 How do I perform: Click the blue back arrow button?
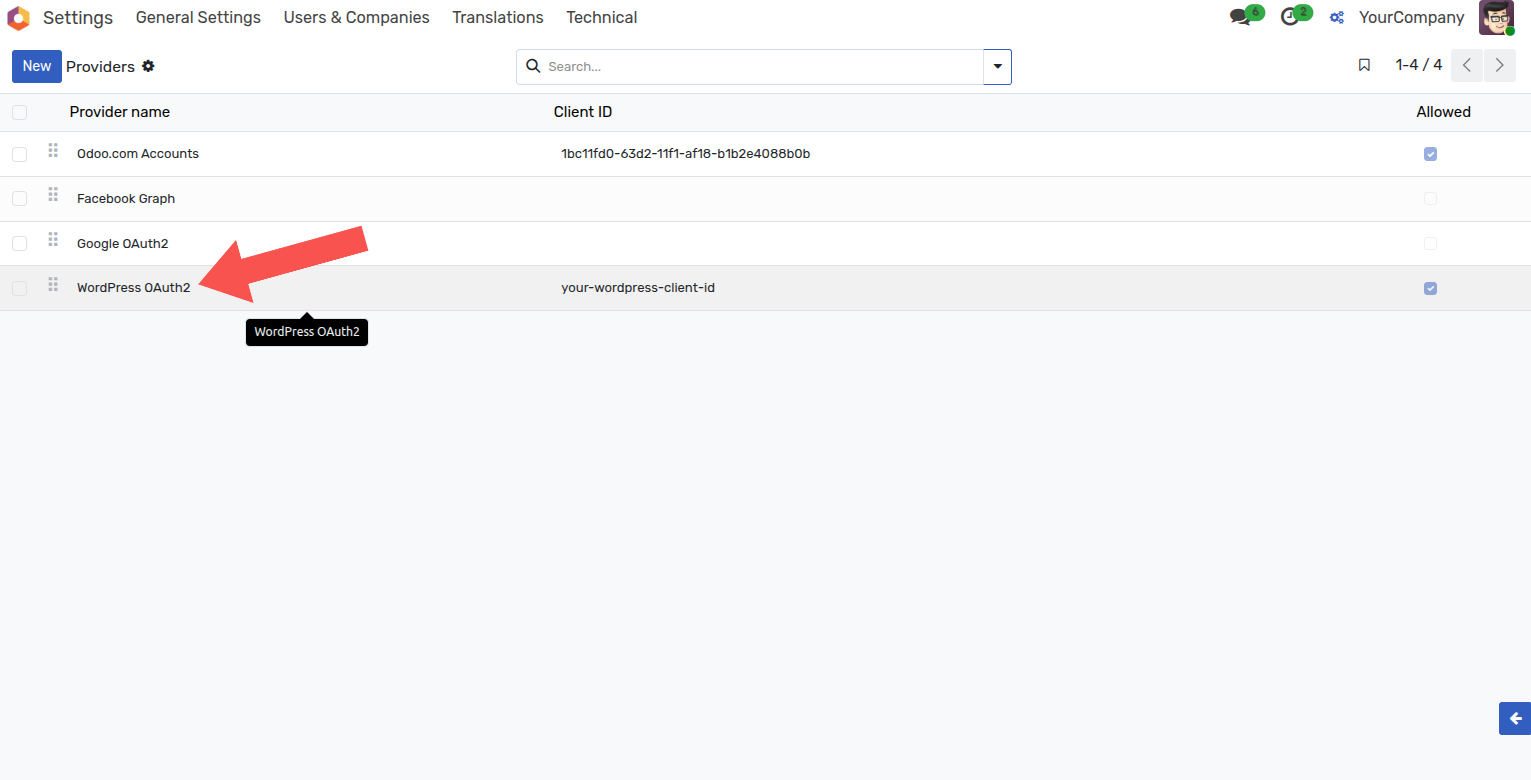tap(1515, 718)
